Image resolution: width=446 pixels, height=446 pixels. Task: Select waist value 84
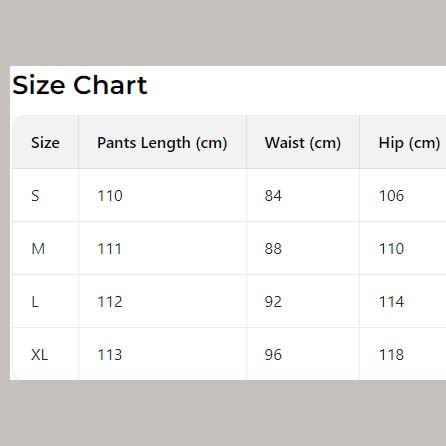click(x=273, y=196)
